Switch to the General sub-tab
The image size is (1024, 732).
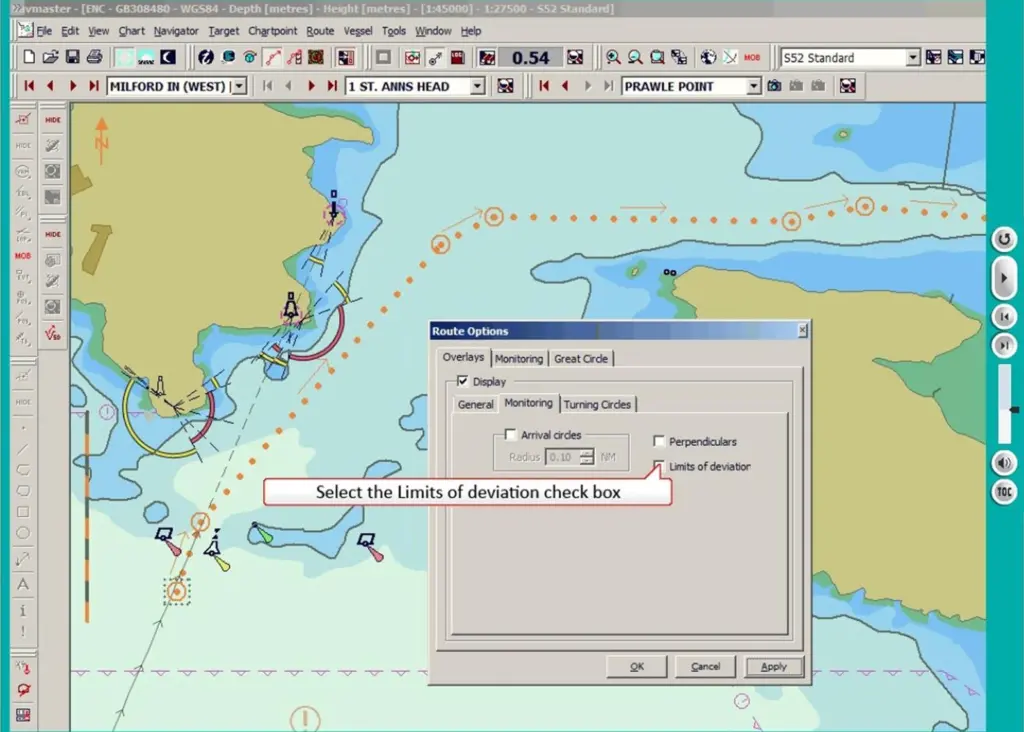tap(475, 404)
